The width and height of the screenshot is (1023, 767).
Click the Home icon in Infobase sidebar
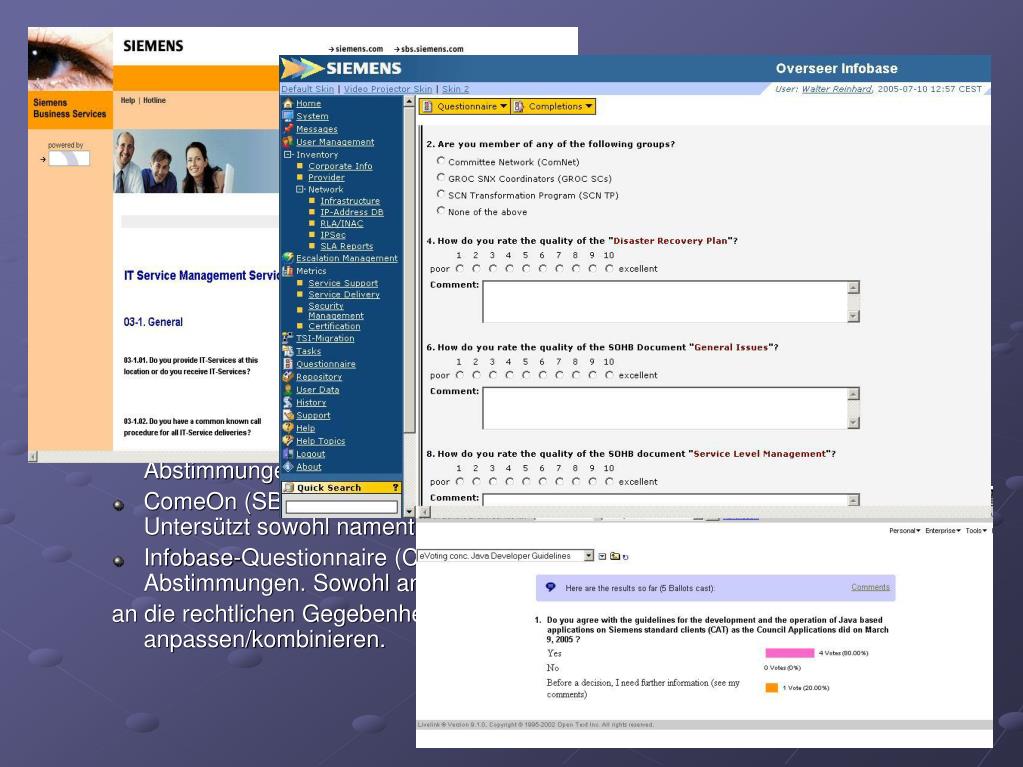pyautogui.click(x=288, y=103)
